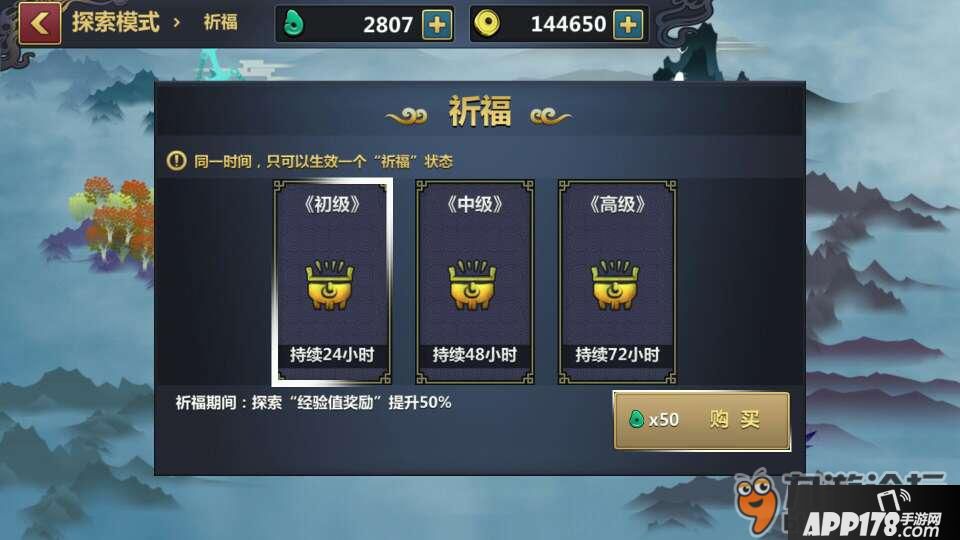Tap the warning info icon

[x=176, y=161]
